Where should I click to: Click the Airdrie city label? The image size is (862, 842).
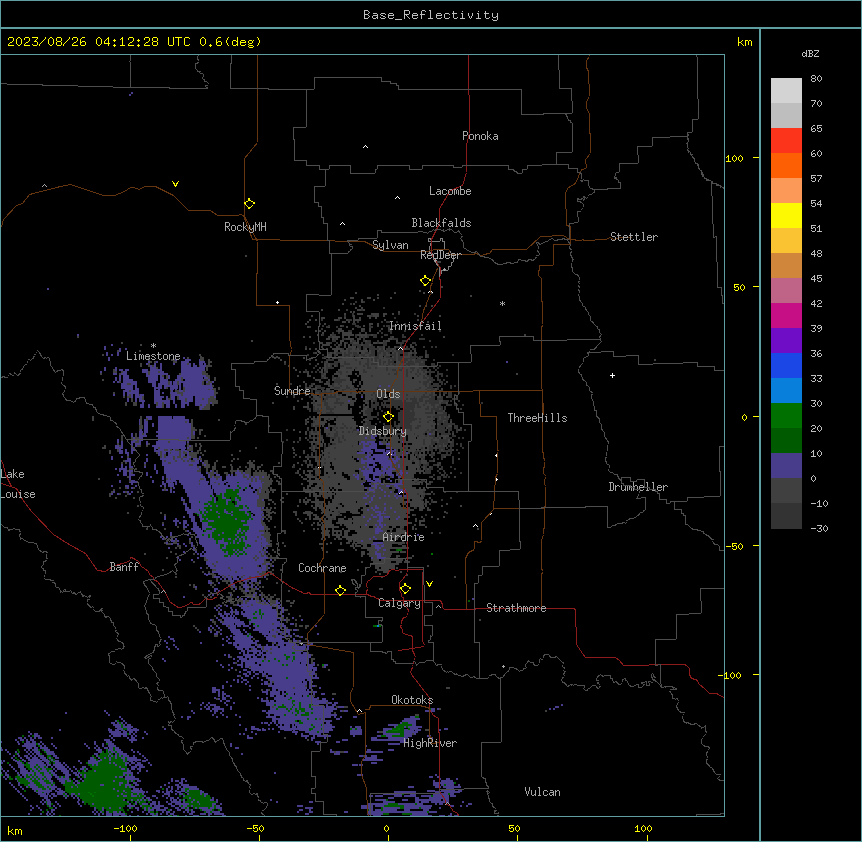coord(404,537)
